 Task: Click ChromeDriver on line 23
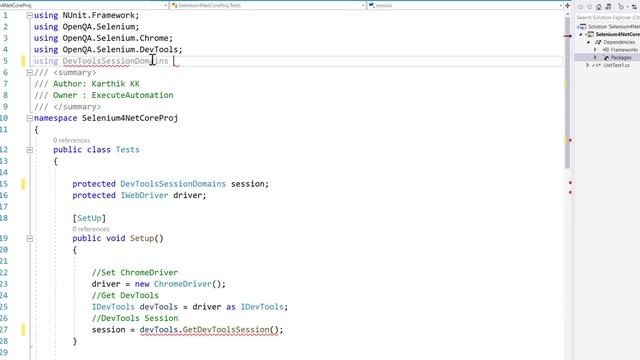tap(182, 284)
